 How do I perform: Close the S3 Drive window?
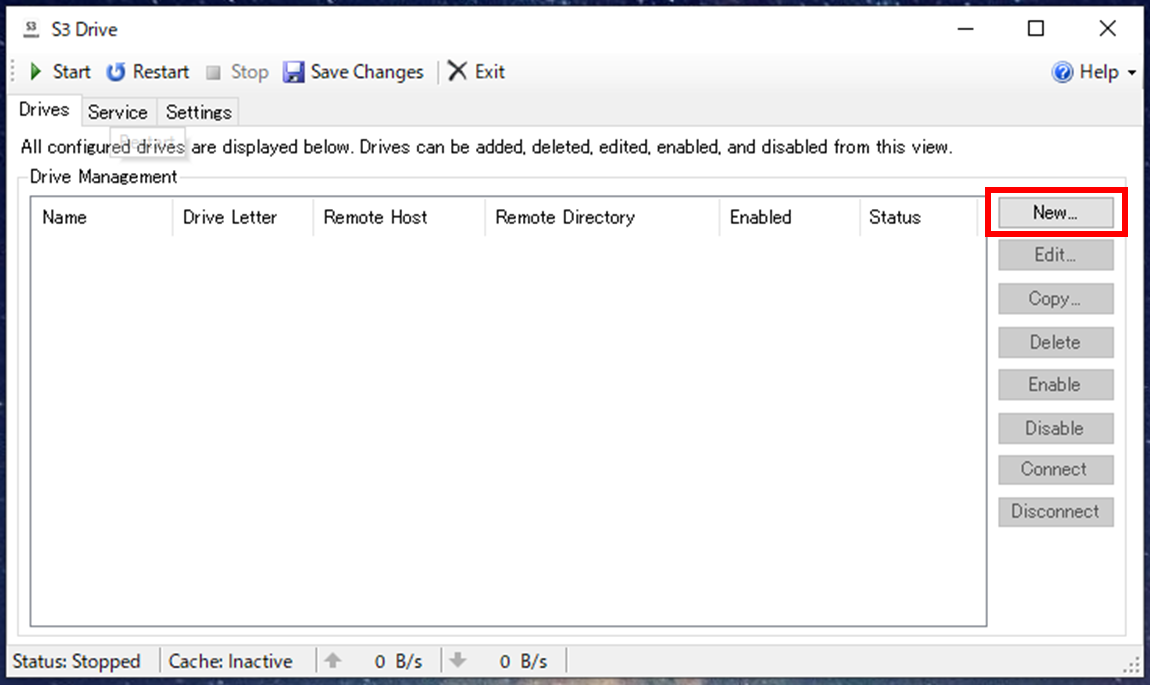[x=1107, y=29]
